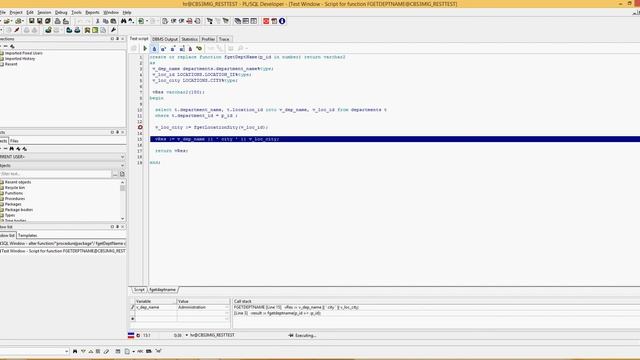Select Imported Fixed Users in connections tree
Screen dimensions: 640x360
(24, 53)
